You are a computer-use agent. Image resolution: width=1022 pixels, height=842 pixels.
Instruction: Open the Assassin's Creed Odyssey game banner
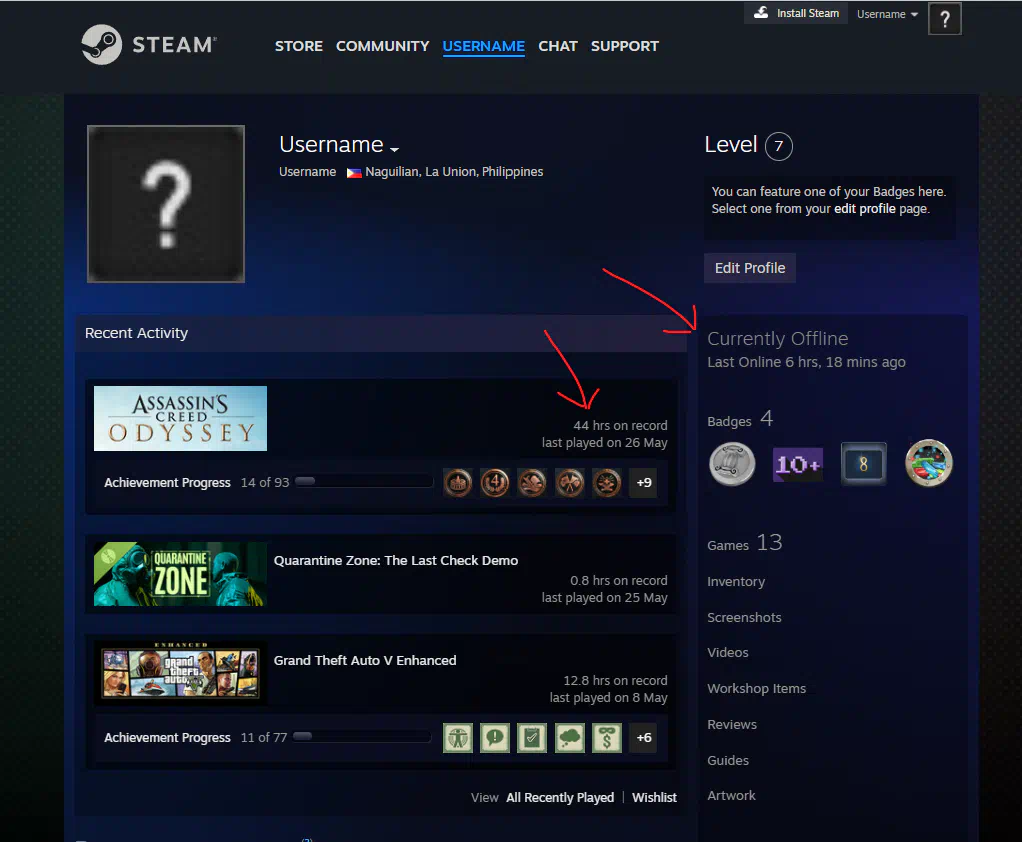(x=181, y=418)
